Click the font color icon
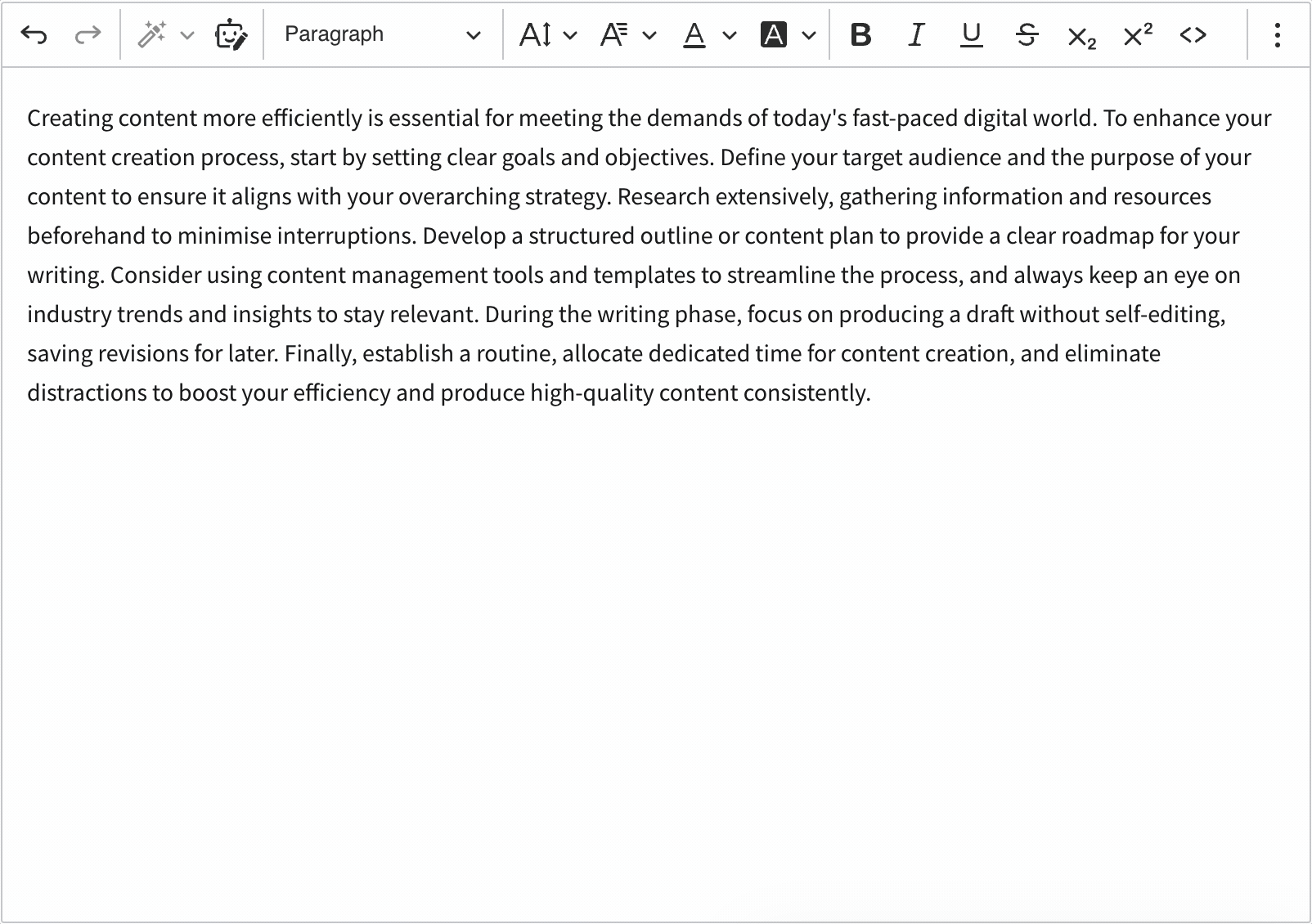This screenshot has height=924, width=1312. click(x=694, y=34)
